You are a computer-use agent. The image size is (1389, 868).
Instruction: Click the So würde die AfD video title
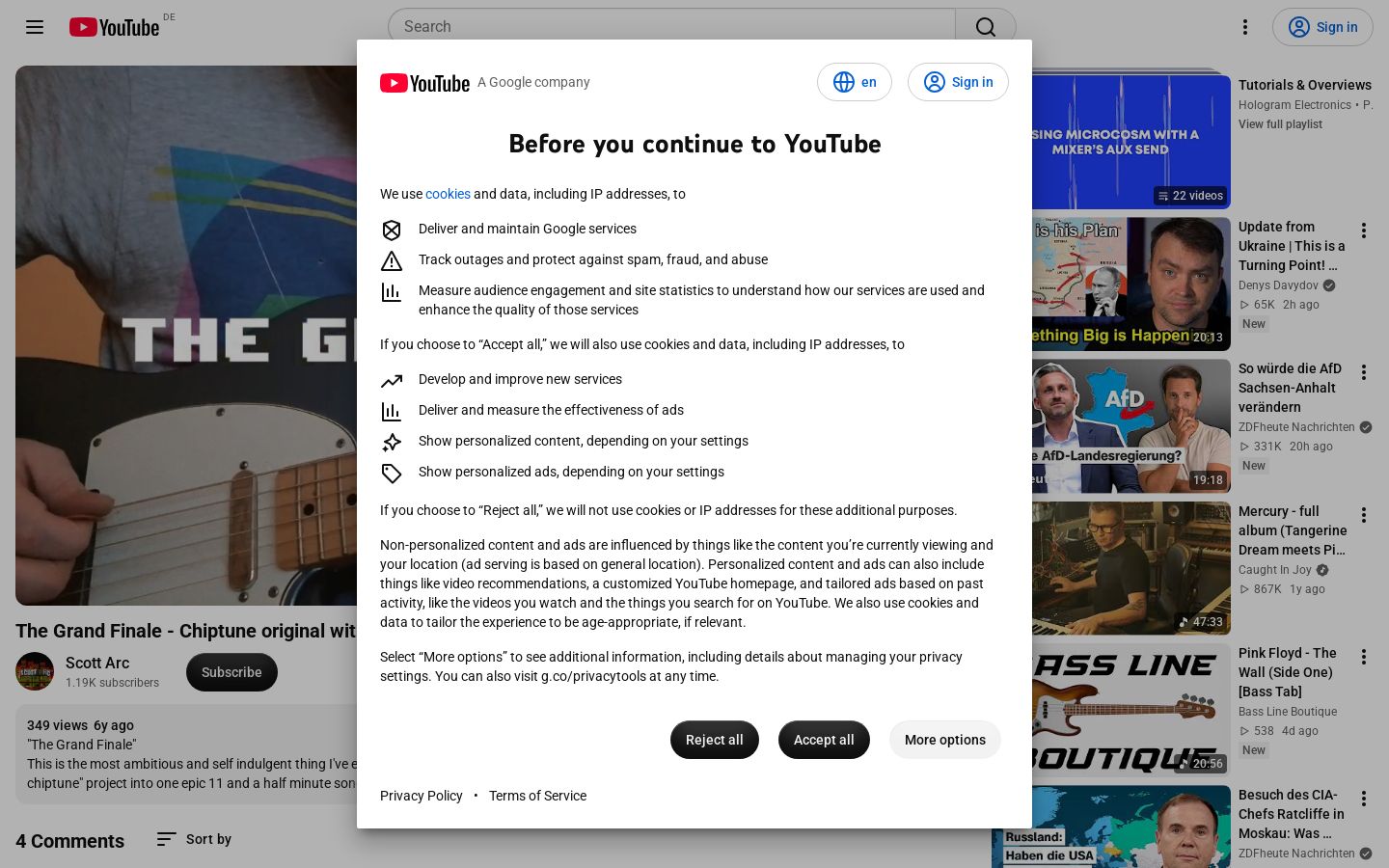coord(1290,388)
